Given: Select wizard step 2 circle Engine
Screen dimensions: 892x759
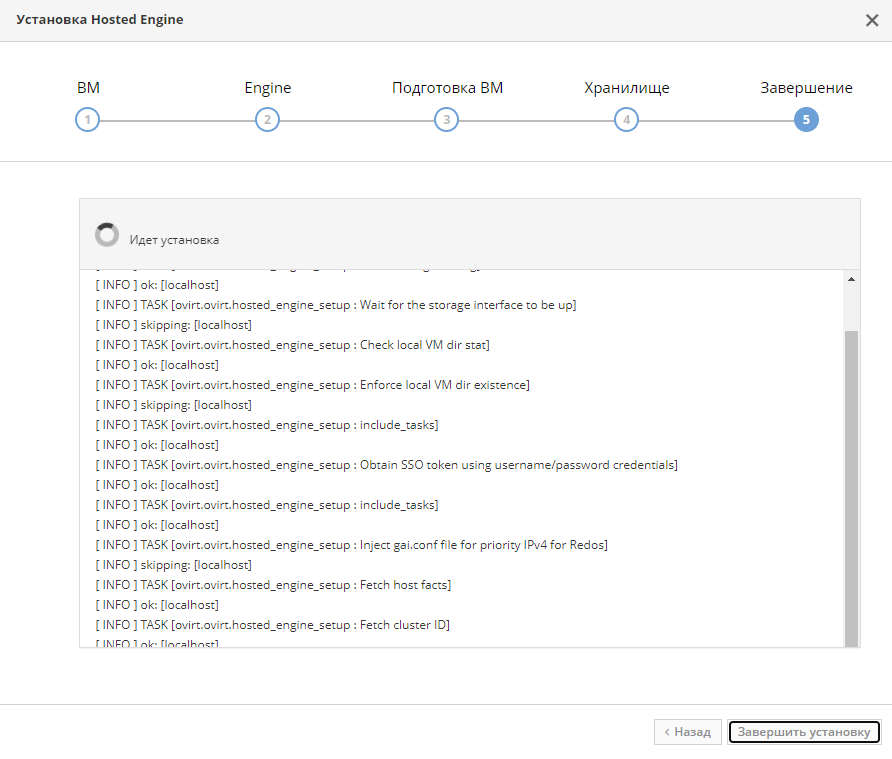Looking at the screenshot, I should coord(267,119).
